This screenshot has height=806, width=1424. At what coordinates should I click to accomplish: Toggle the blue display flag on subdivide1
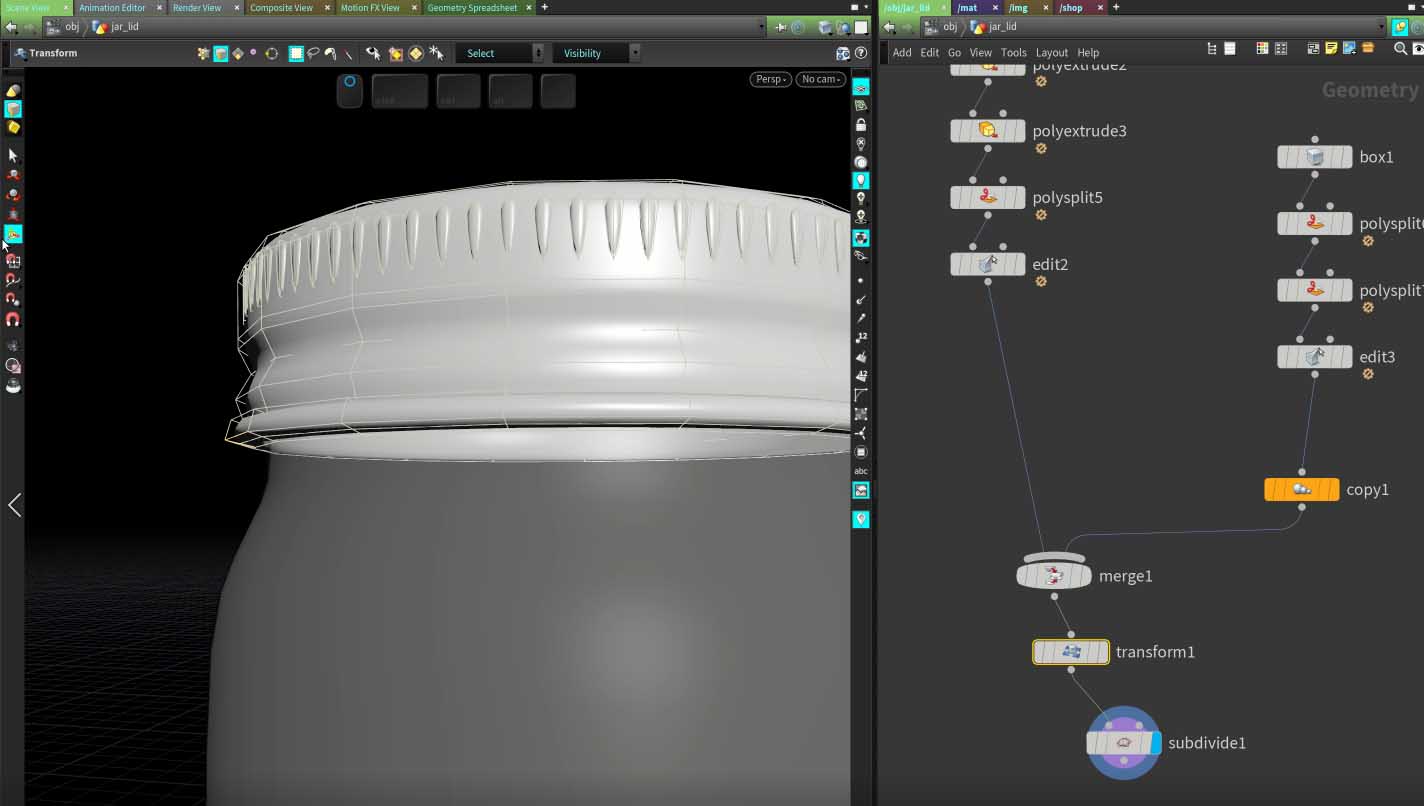click(1156, 743)
